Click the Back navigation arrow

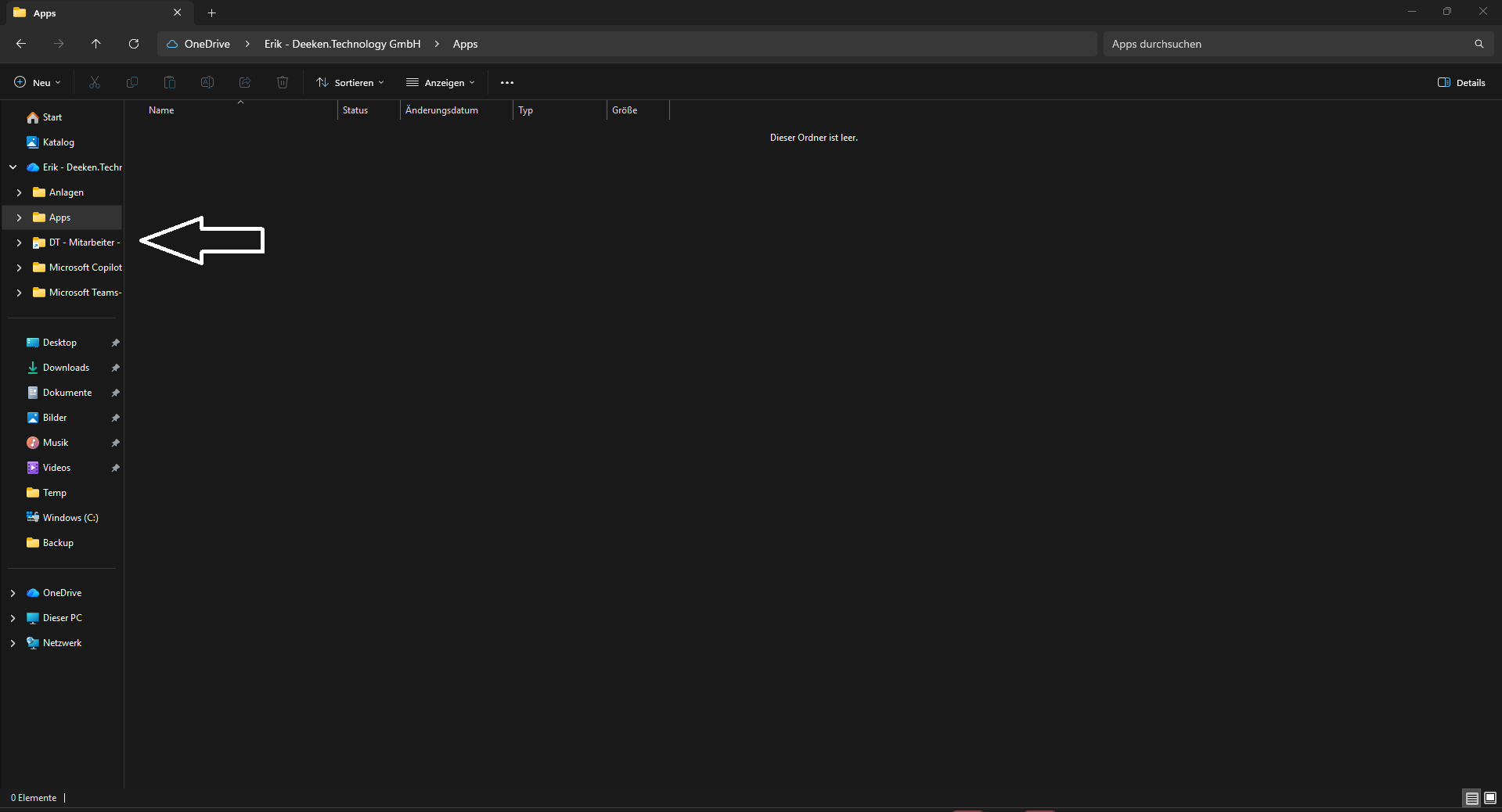21,44
